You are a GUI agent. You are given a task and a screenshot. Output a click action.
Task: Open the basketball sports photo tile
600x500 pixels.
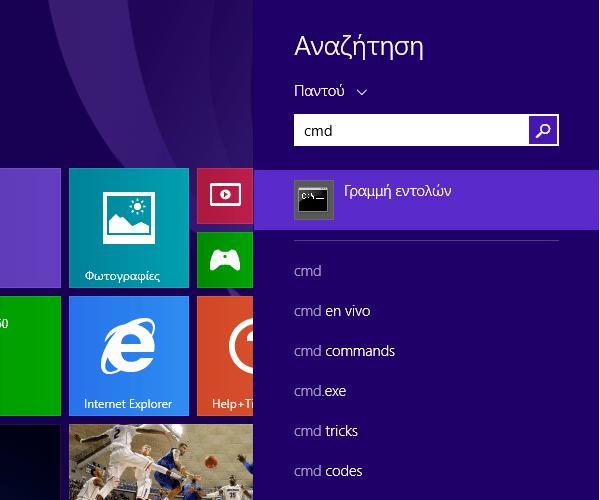(160, 462)
